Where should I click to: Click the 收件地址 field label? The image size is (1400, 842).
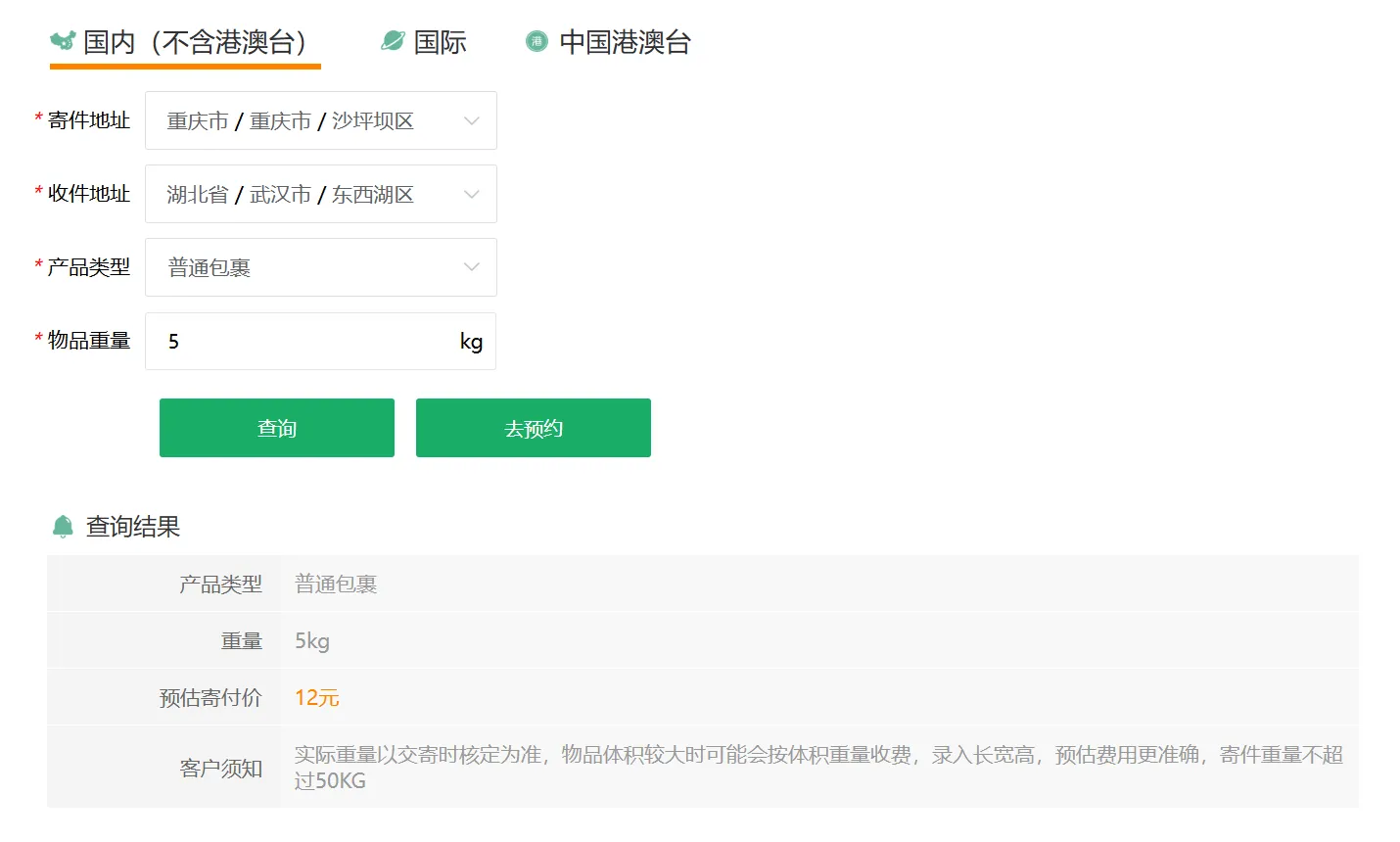click(89, 193)
